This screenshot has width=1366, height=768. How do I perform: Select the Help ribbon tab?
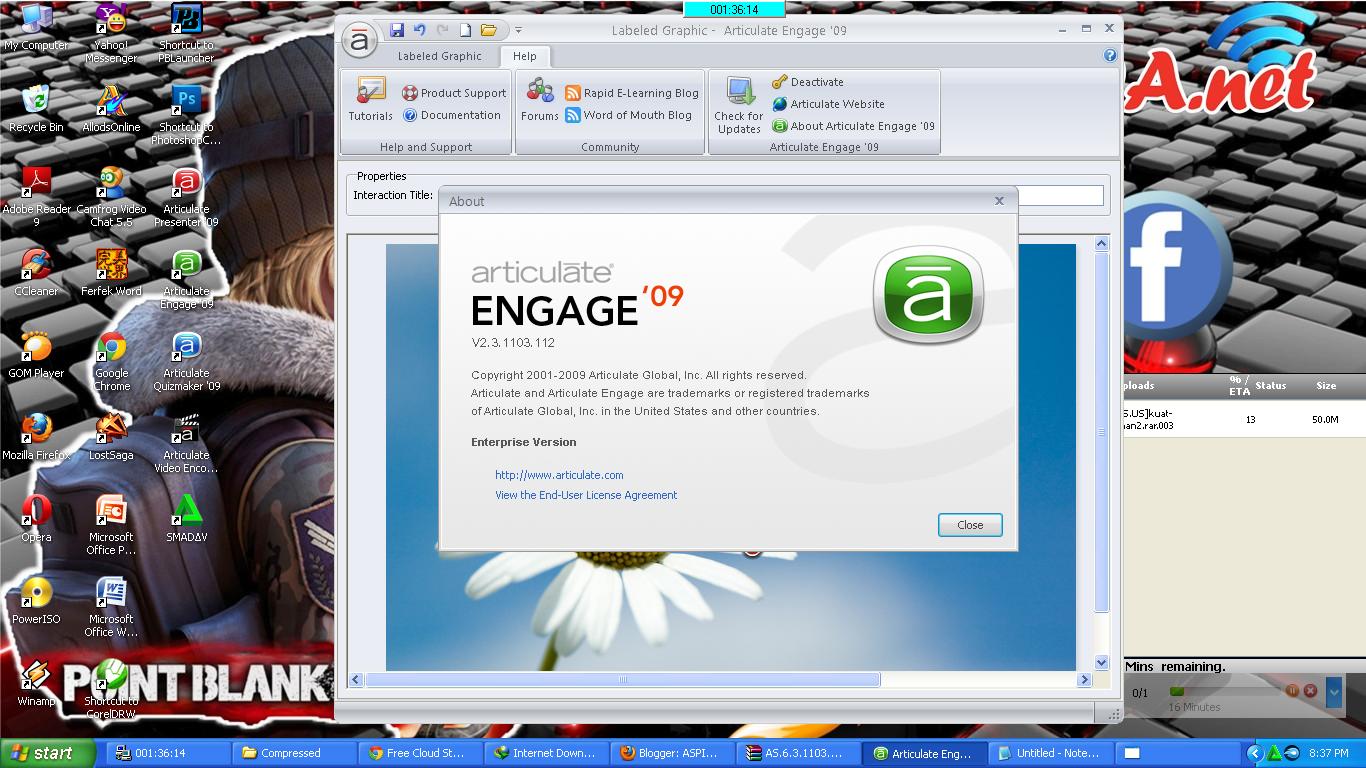click(x=524, y=56)
